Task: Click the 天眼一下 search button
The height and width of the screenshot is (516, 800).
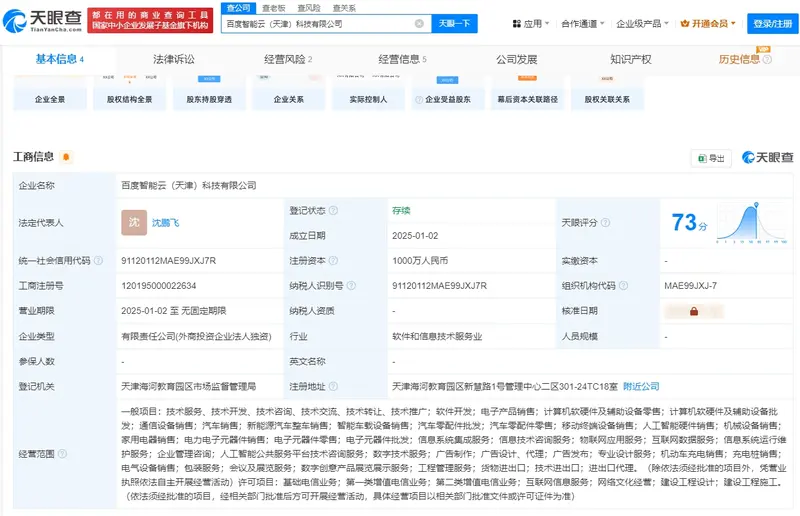Action: pos(454,23)
